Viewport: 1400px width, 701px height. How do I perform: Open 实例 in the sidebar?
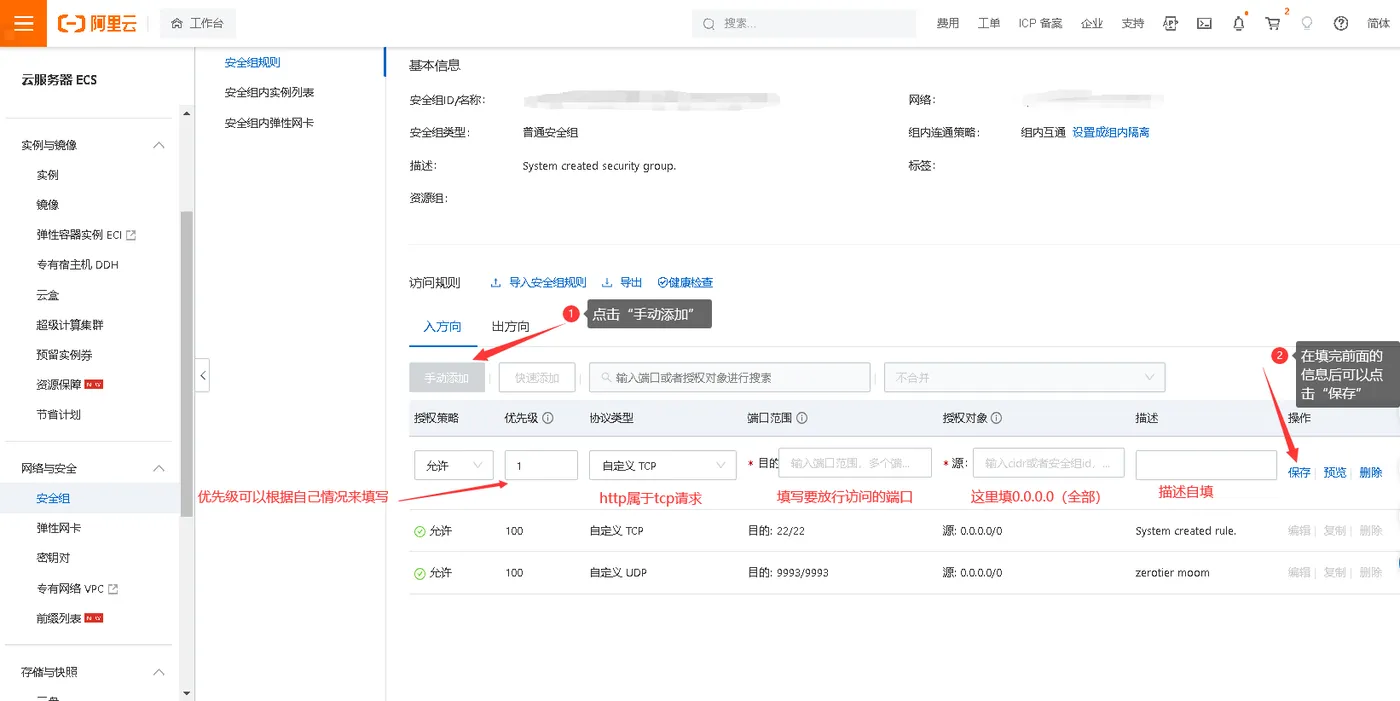tap(48, 175)
